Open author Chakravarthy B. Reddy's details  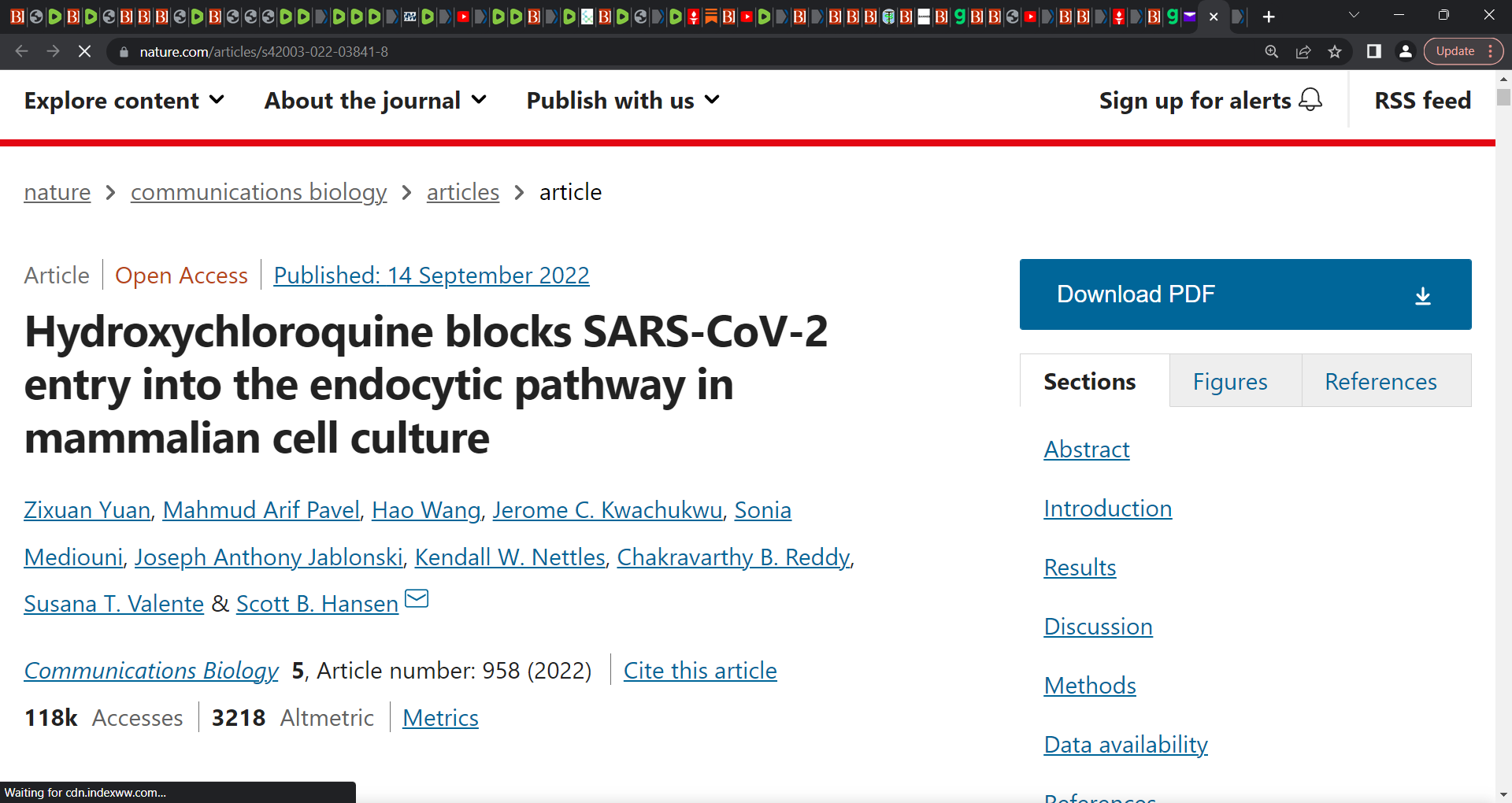pyautogui.click(x=734, y=557)
